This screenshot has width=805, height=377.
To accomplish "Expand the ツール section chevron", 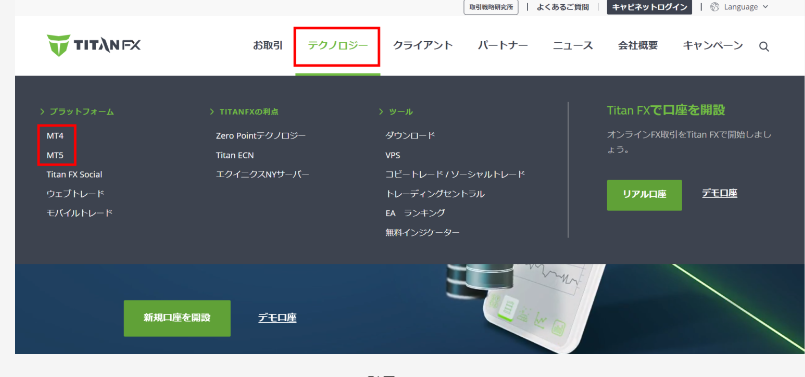I will tap(381, 111).
